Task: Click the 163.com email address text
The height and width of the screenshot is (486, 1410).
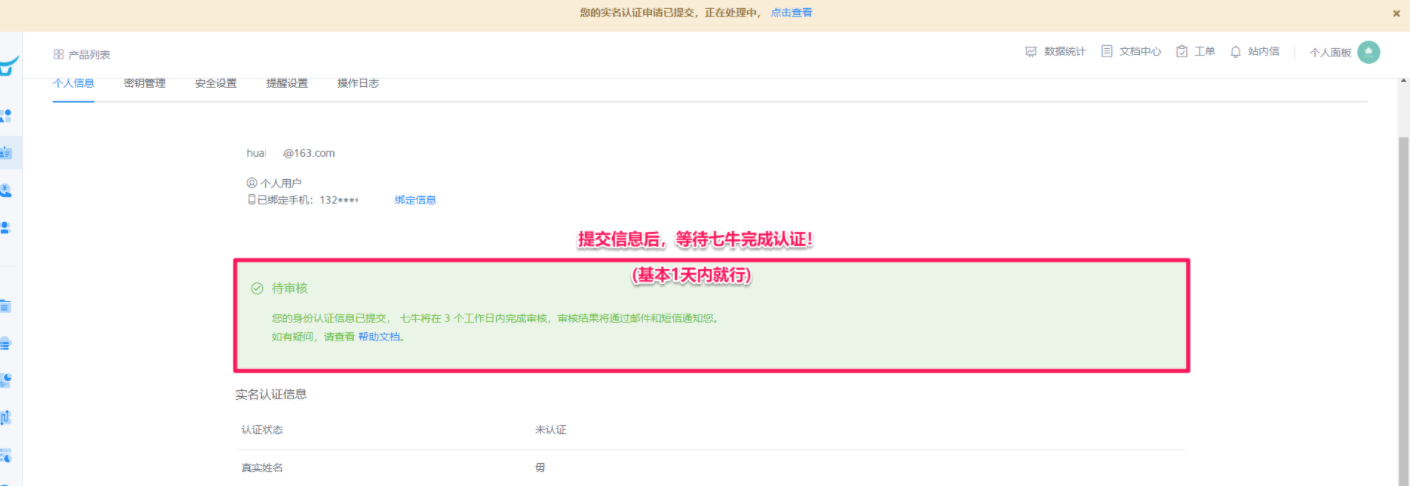Action: [x=290, y=153]
